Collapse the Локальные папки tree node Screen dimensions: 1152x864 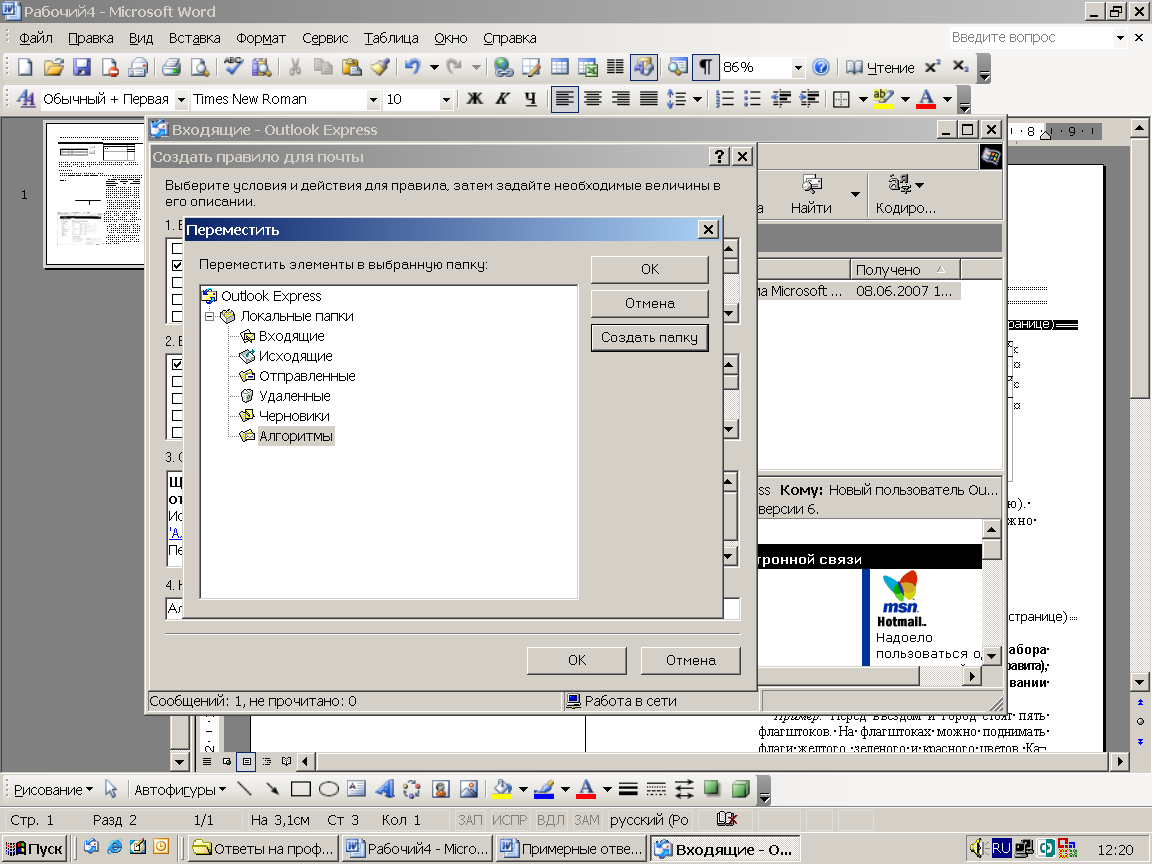209,316
